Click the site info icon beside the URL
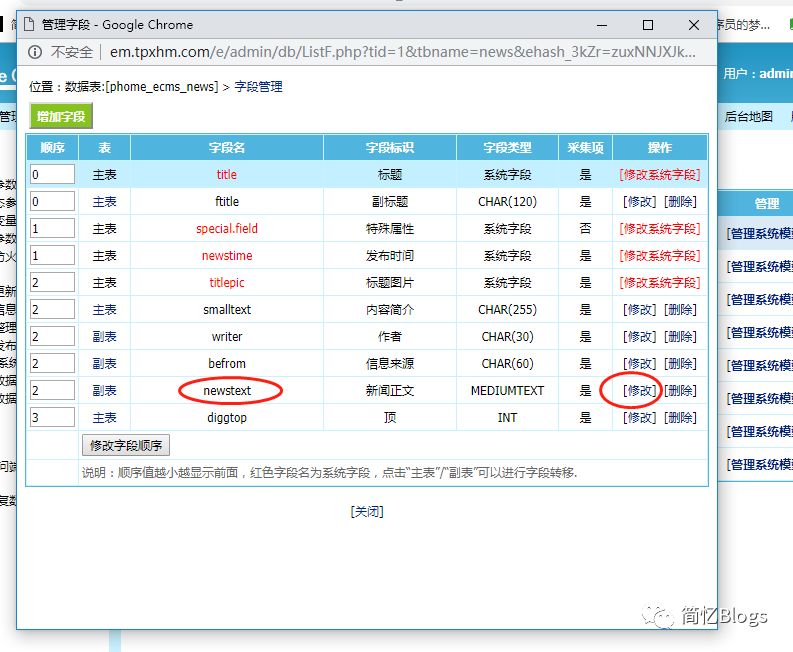Viewport: 793px width, 652px height. click(x=35, y=52)
